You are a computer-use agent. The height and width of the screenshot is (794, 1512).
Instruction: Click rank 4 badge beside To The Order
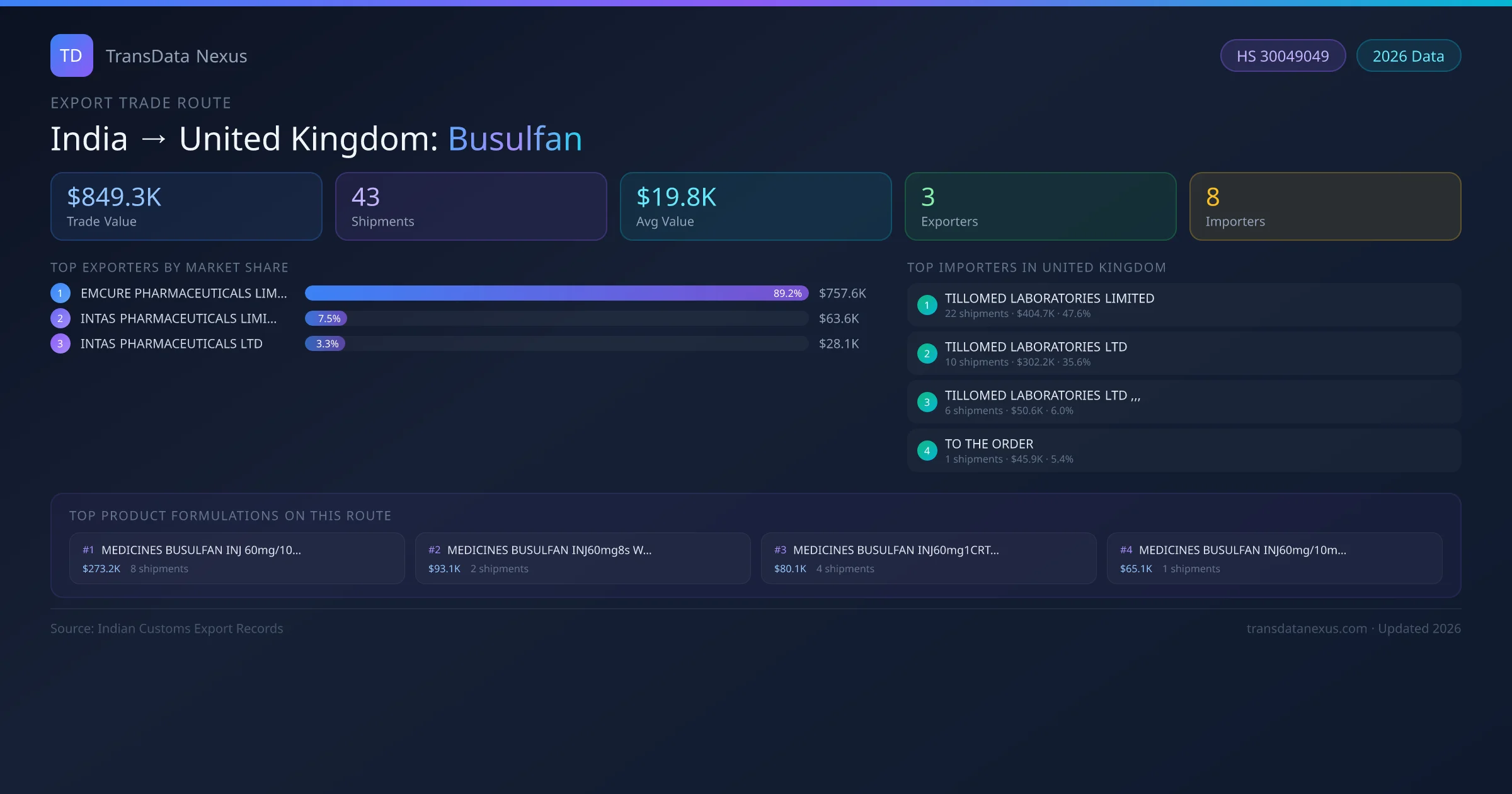[x=927, y=451]
